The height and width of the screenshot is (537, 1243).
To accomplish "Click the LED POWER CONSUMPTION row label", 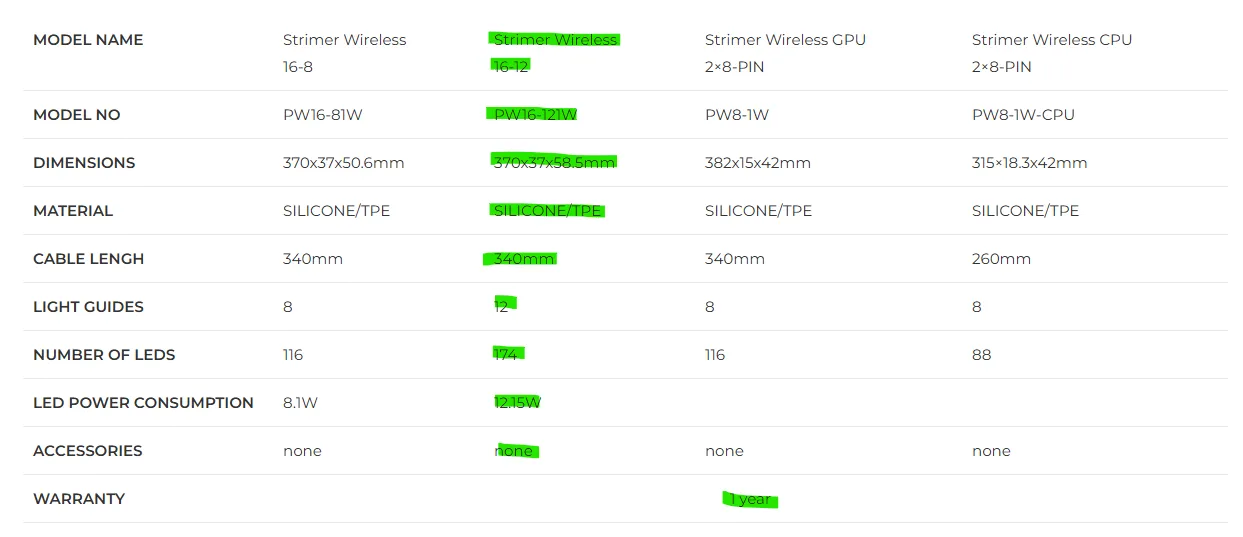I will click(143, 403).
